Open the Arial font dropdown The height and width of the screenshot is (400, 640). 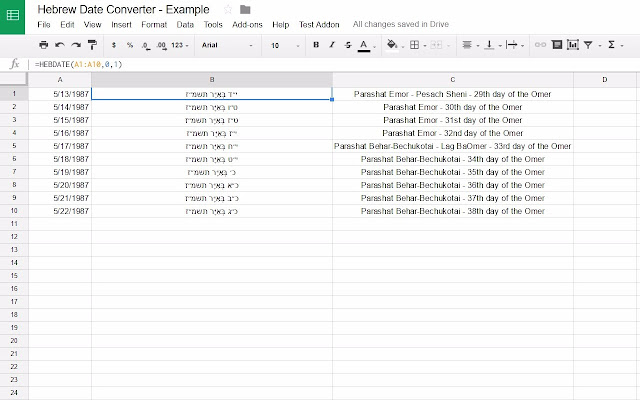click(x=227, y=45)
